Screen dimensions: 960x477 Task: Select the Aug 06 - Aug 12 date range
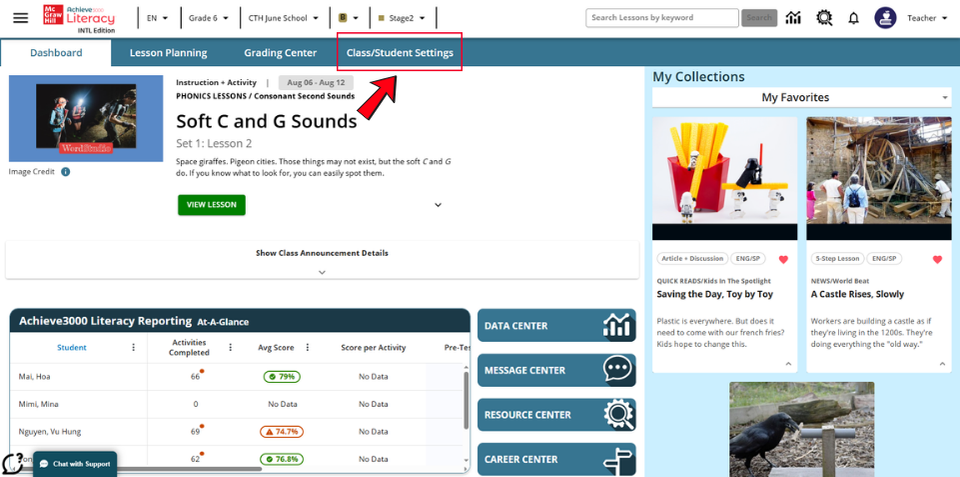click(x=315, y=83)
